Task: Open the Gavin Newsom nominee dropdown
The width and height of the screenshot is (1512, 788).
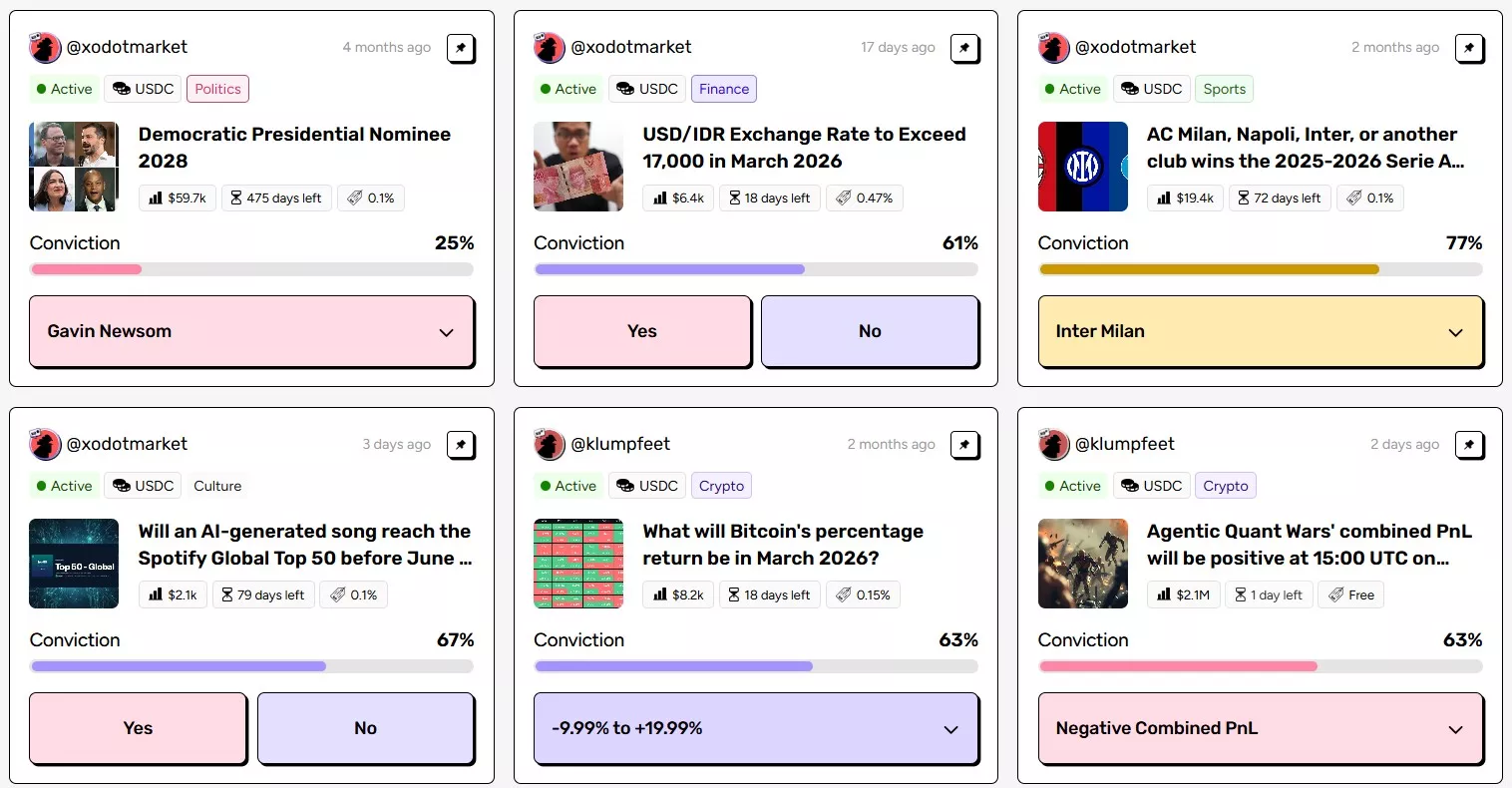Action: [251, 331]
